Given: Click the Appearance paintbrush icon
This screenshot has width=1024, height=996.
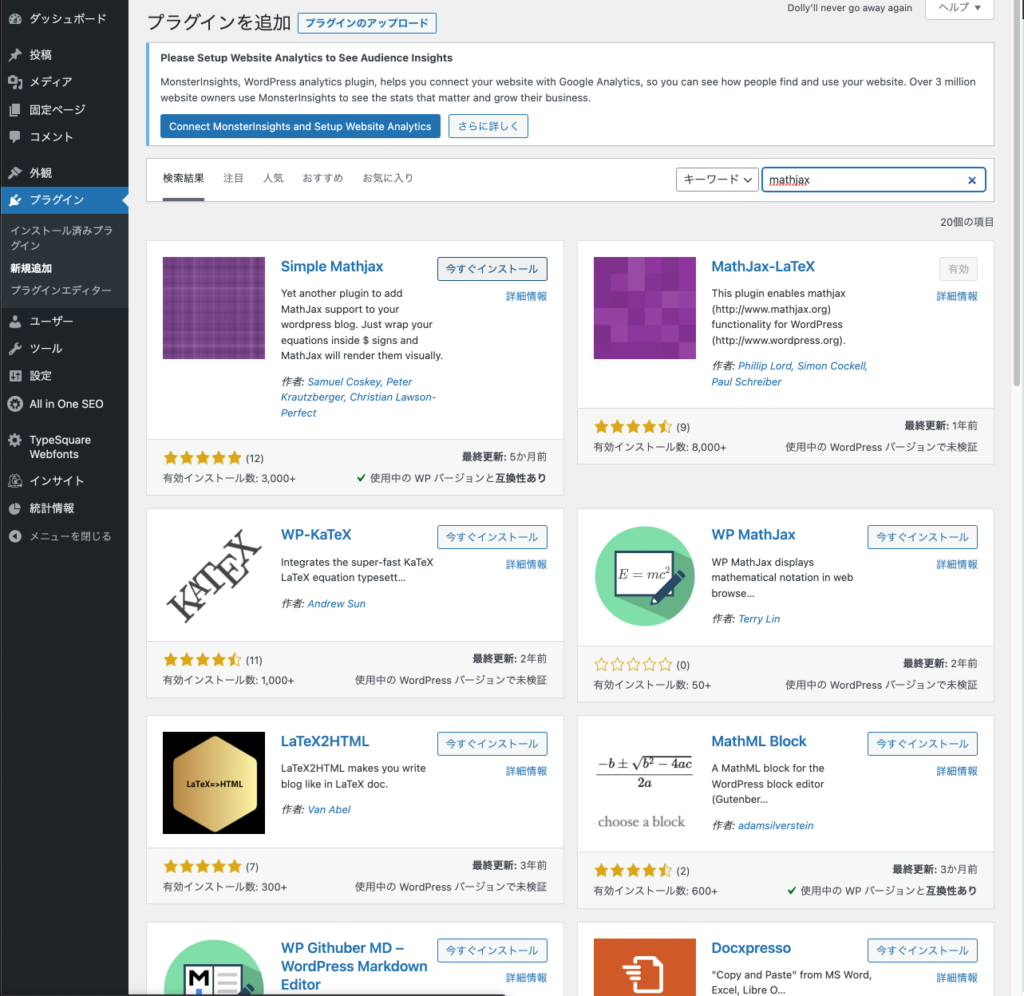Looking at the screenshot, I should (x=15, y=173).
